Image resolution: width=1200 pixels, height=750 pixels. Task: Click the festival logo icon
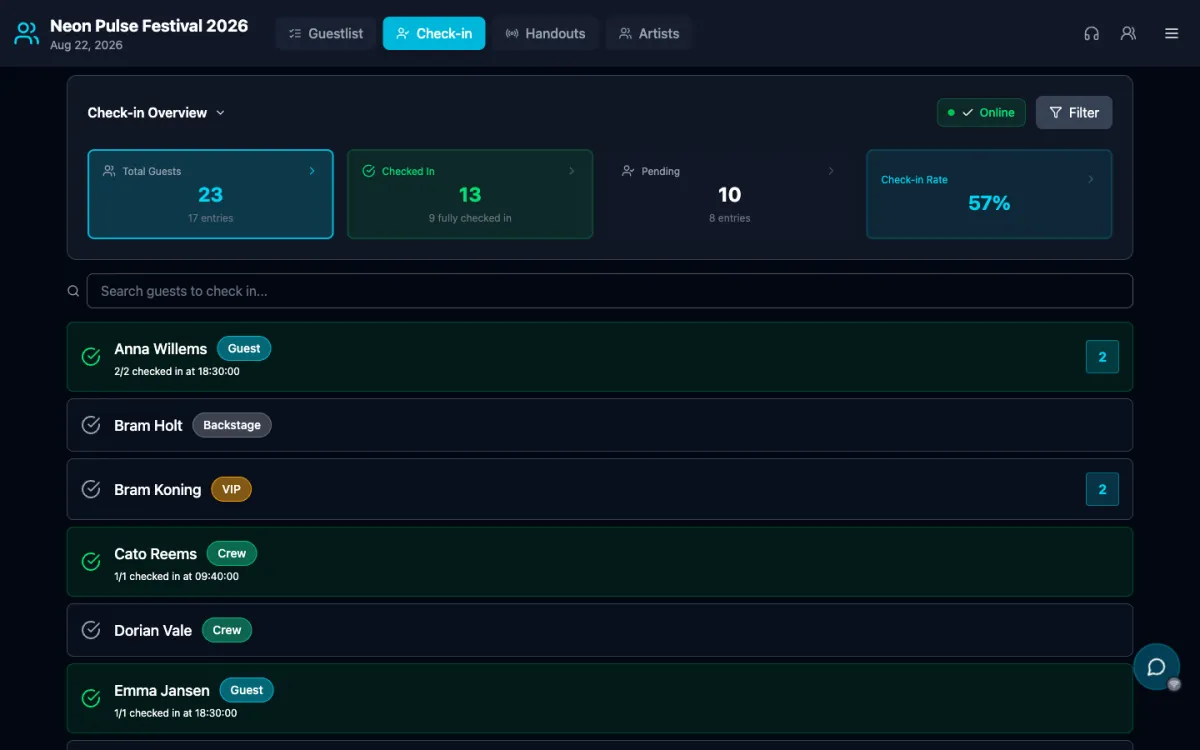(27, 33)
